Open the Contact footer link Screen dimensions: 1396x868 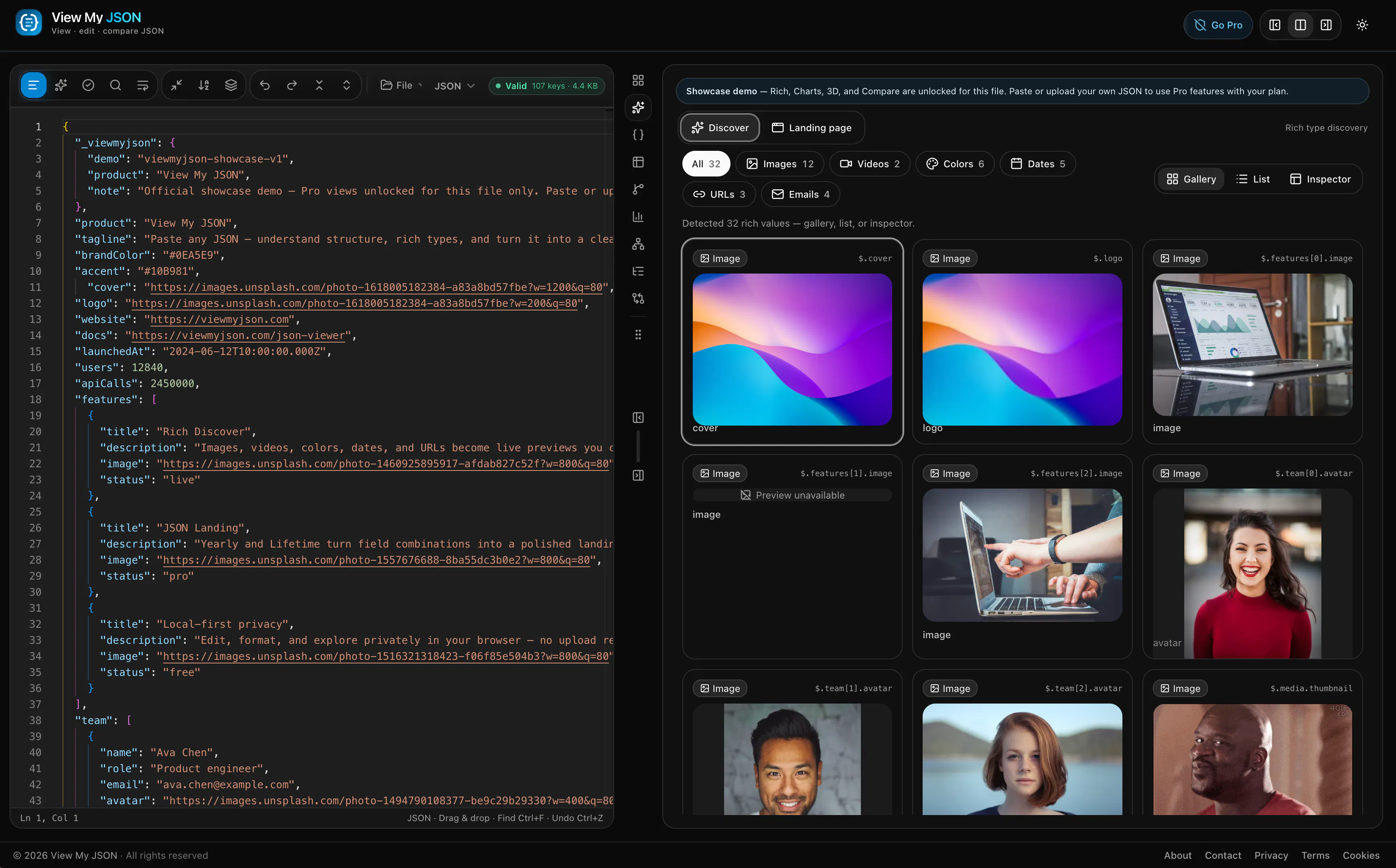point(1223,856)
